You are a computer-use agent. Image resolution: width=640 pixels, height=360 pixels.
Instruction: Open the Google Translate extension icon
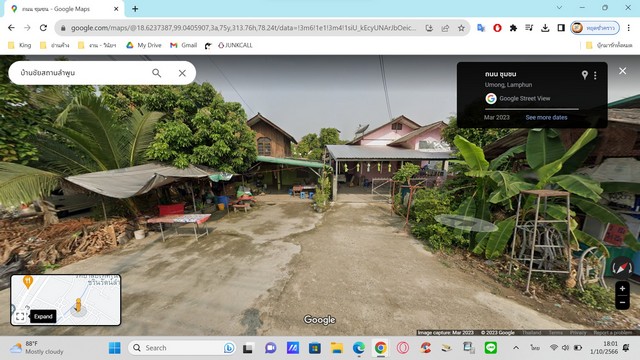(481, 28)
